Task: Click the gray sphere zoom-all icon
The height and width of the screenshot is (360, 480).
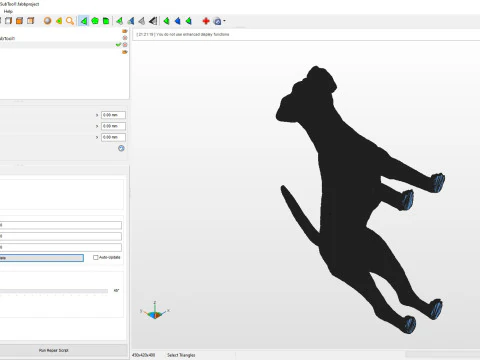Action: click(48, 21)
